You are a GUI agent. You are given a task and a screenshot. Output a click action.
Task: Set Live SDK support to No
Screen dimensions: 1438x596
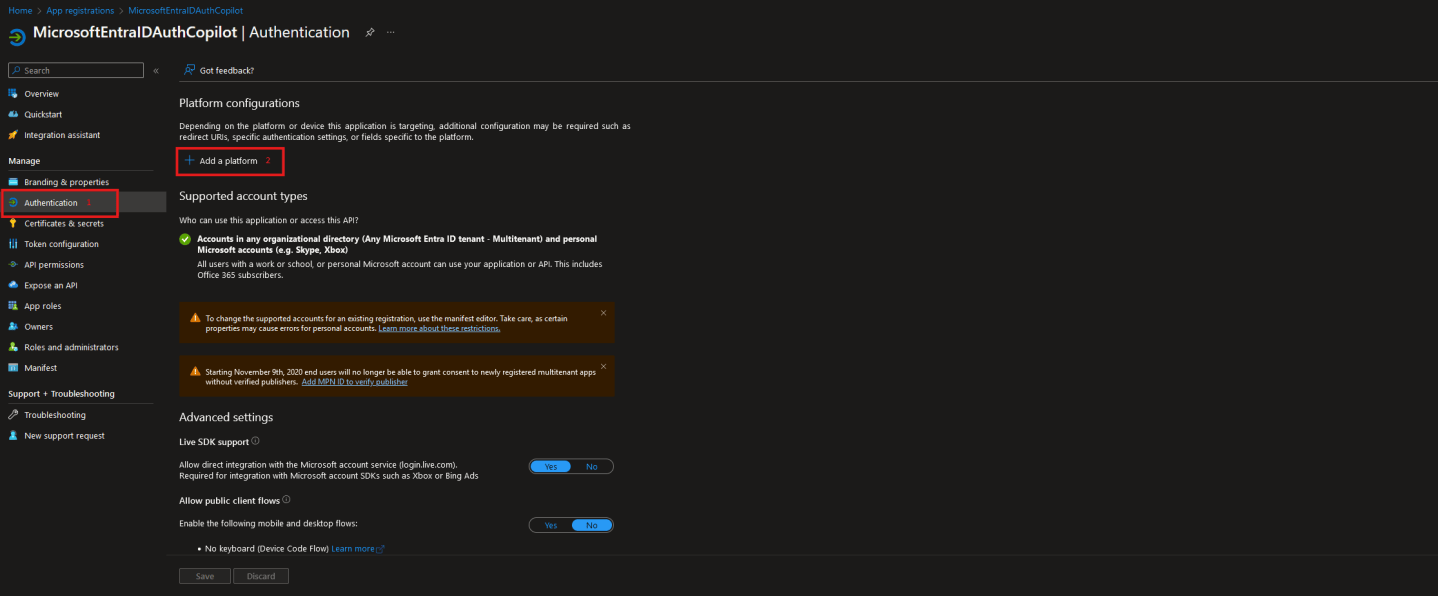pyautogui.click(x=592, y=467)
